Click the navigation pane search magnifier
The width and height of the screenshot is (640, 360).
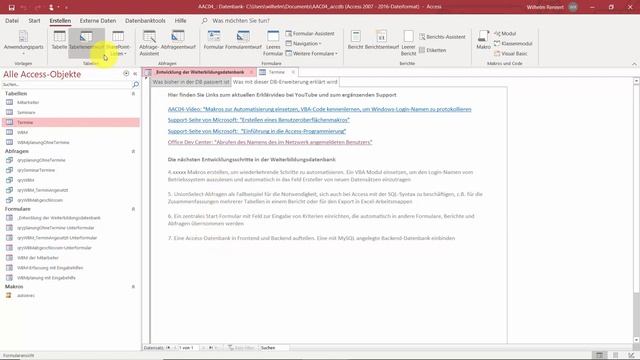click(136, 84)
